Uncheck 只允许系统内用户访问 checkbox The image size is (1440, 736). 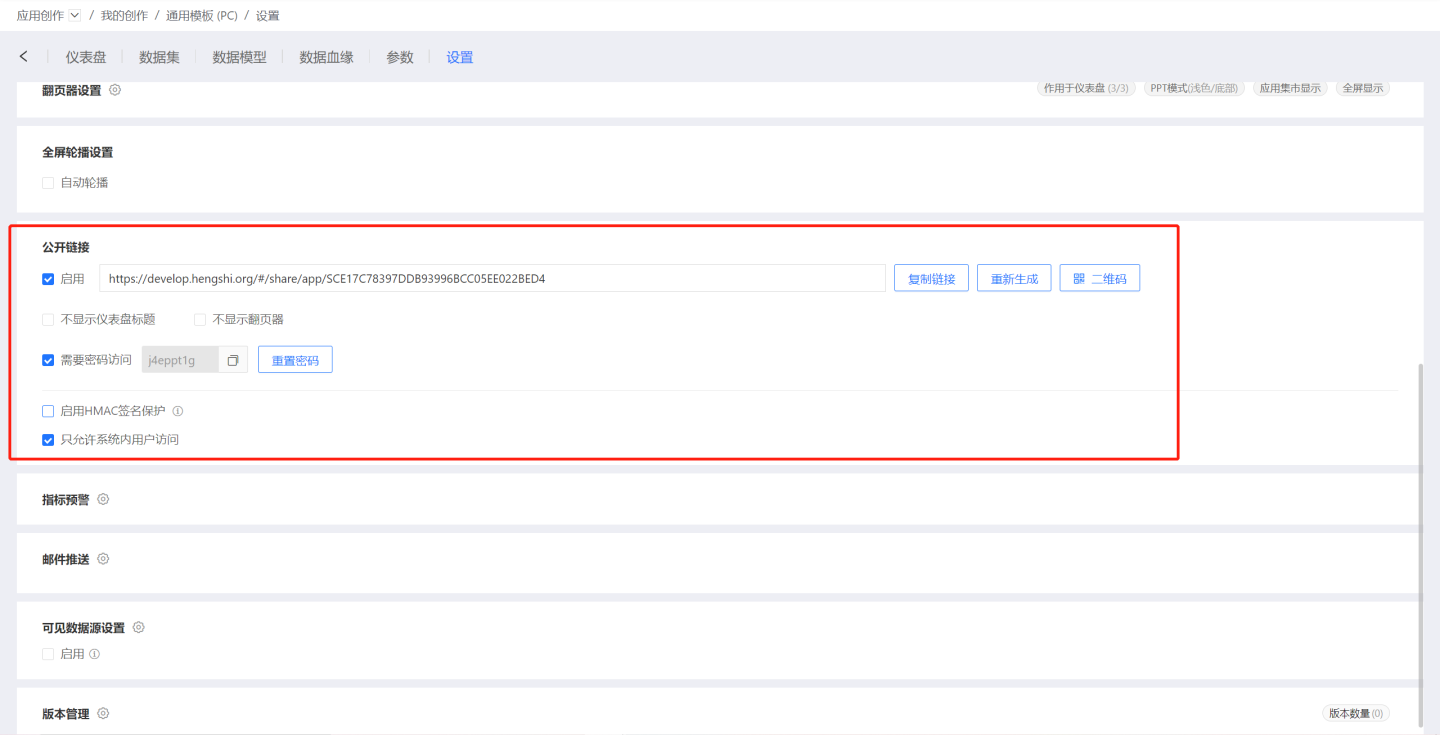tap(48, 439)
